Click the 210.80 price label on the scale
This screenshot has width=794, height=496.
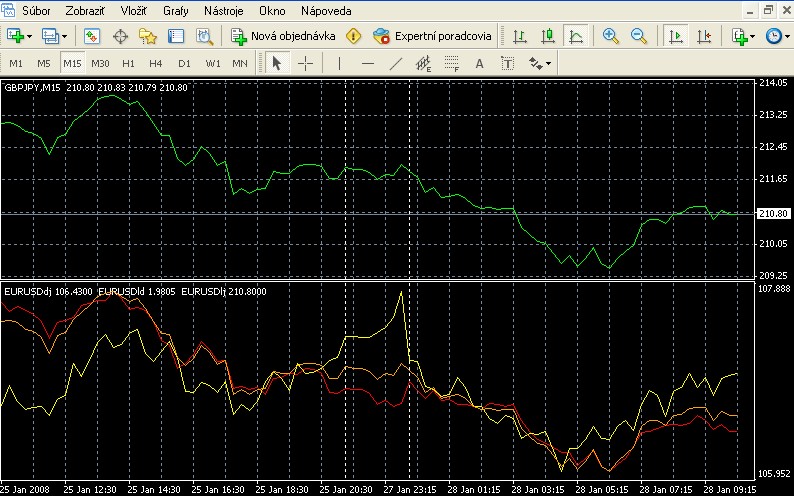(x=775, y=213)
